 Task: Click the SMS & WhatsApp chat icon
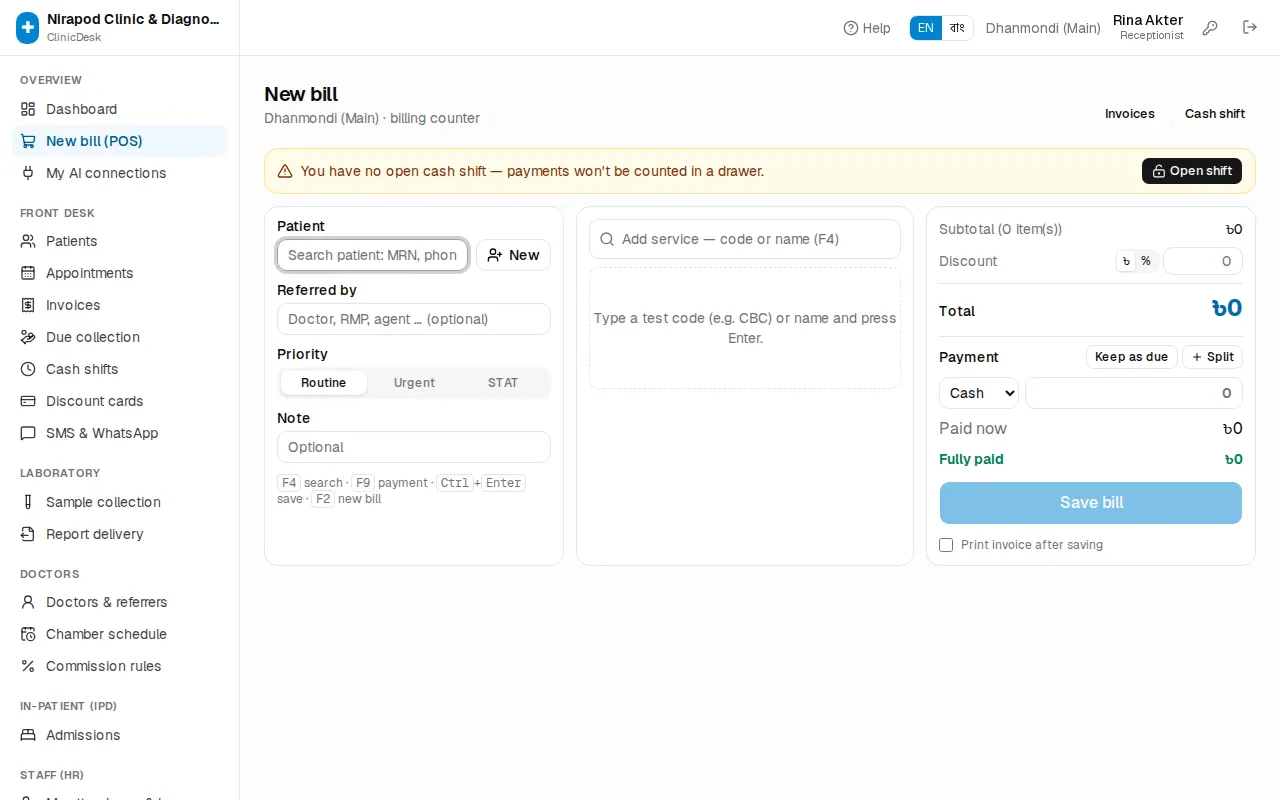coord(28,433)
